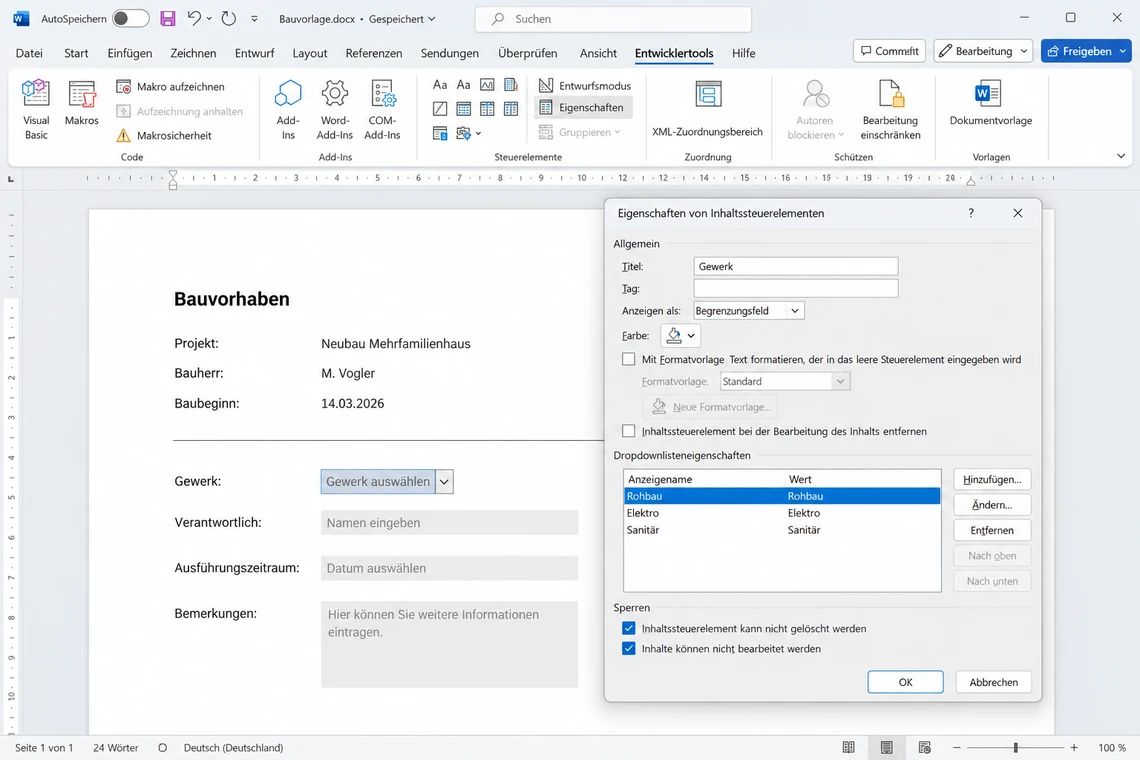
Task: Expand the Freigeben dropdown arrow
Action: pyautogui.click(x=1123, y=51)
